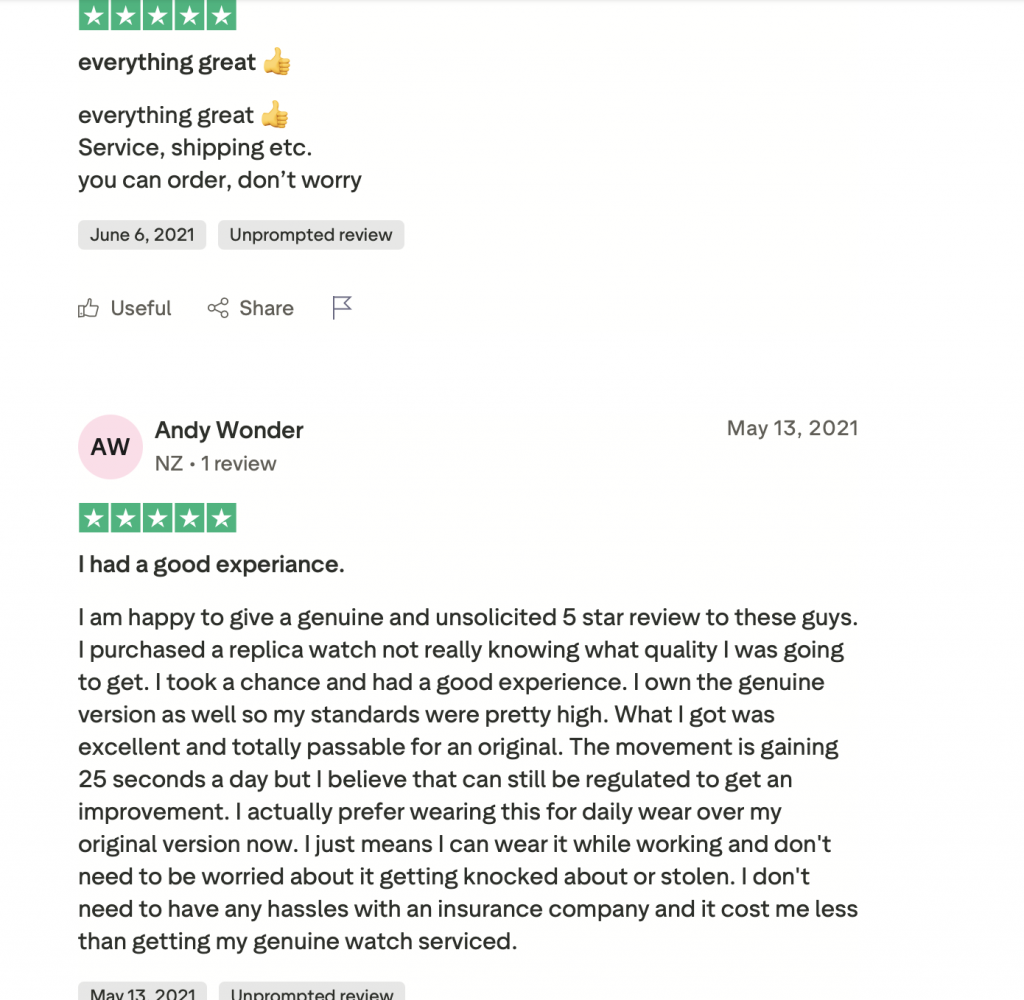Viewport: 1024px width, 1000px height.
Task: Click Andy Wonder's review body text
Action: [468, 780]
